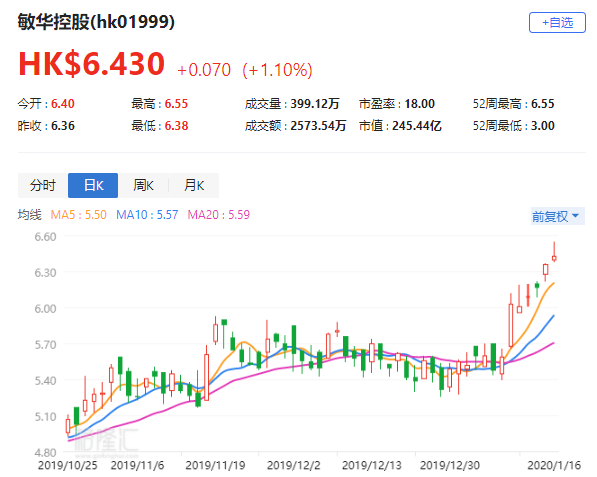Click the 6.60 price axis label
This screenshot has height=477, width=597.
click(x=45, y=237)
